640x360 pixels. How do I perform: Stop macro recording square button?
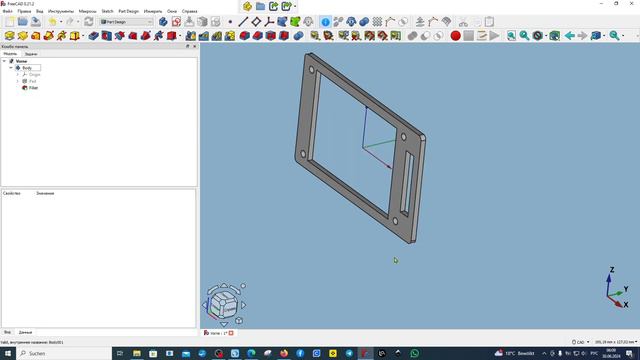[x=469, y=36]
